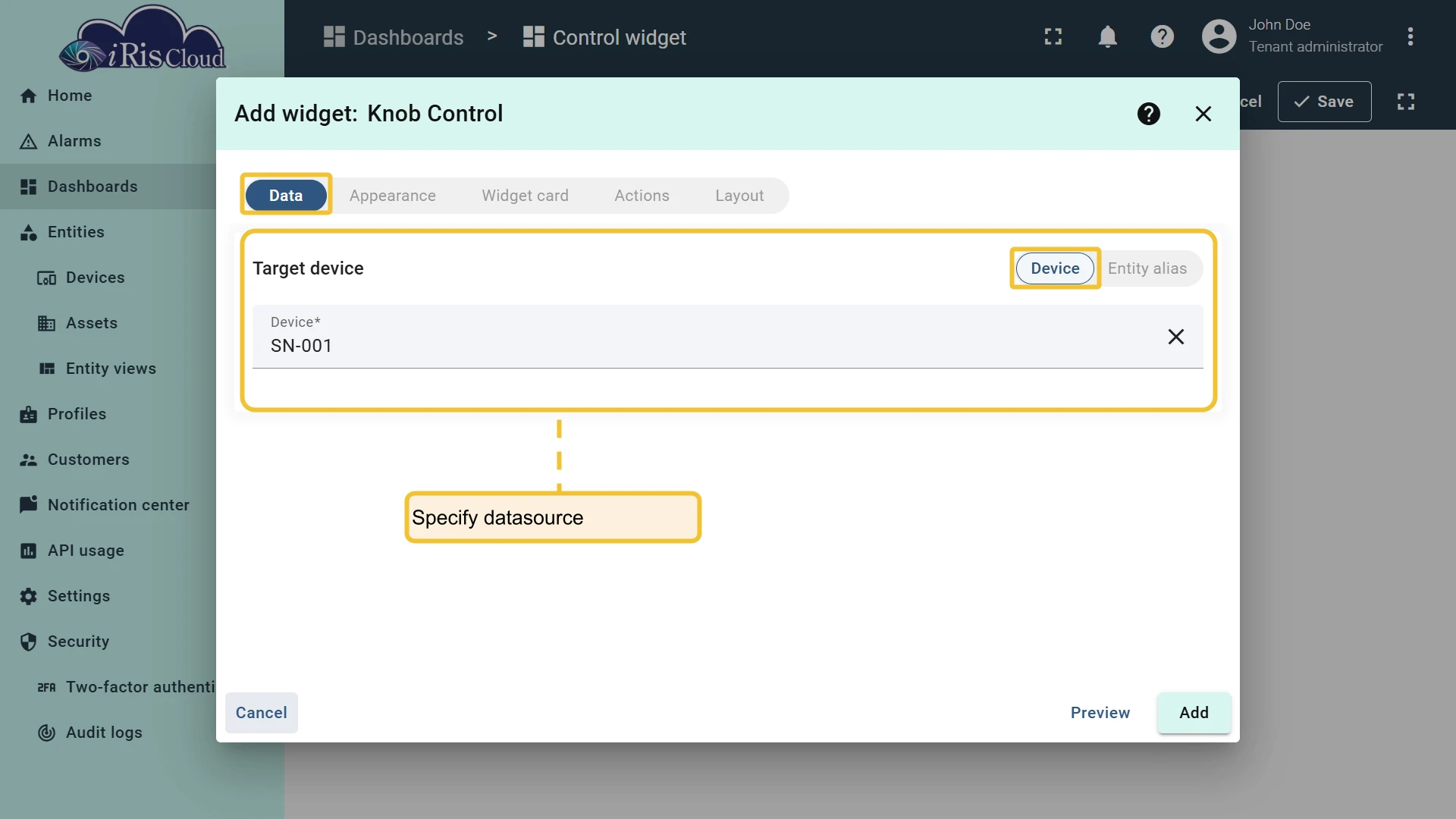Open the notifications bell icon
1456x819 pixels.
[1107, 37]
